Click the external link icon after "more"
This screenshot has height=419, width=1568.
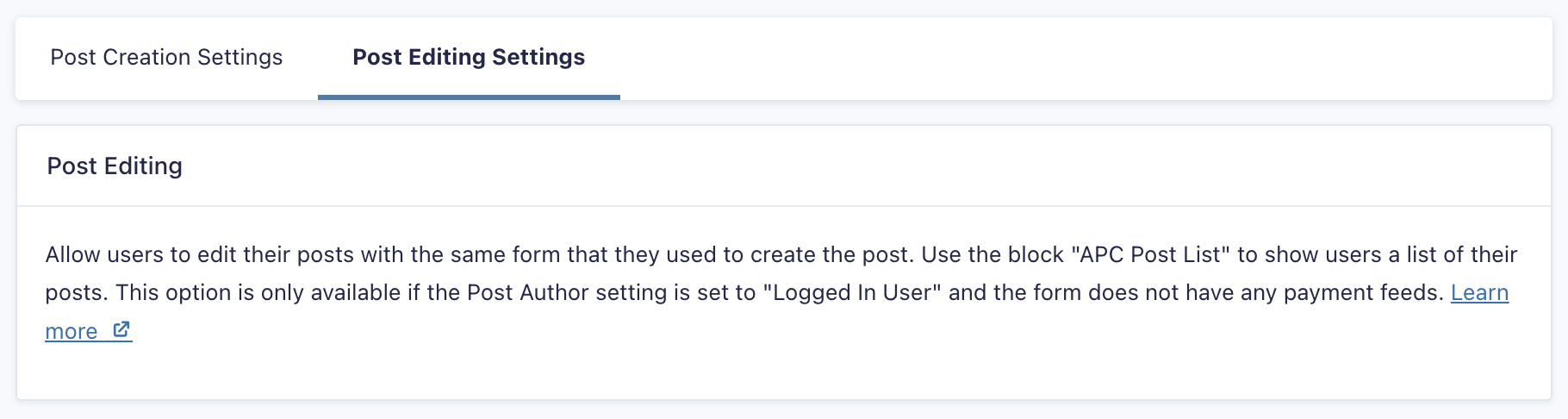coord(121,329)
